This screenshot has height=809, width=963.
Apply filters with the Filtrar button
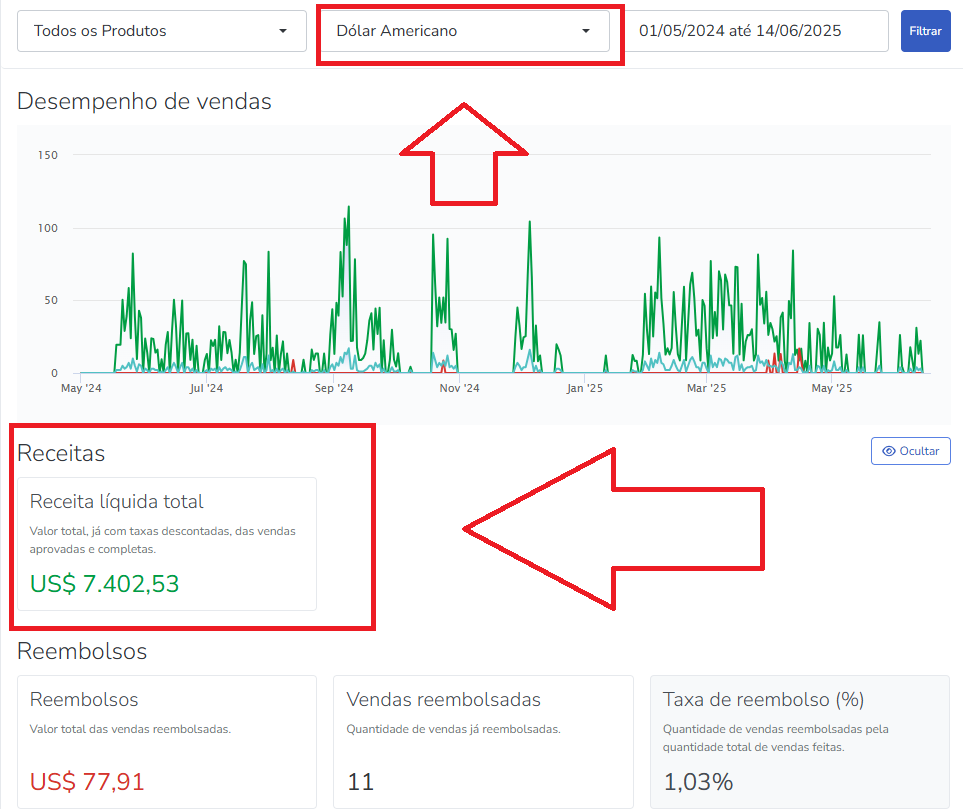point(926,31)
